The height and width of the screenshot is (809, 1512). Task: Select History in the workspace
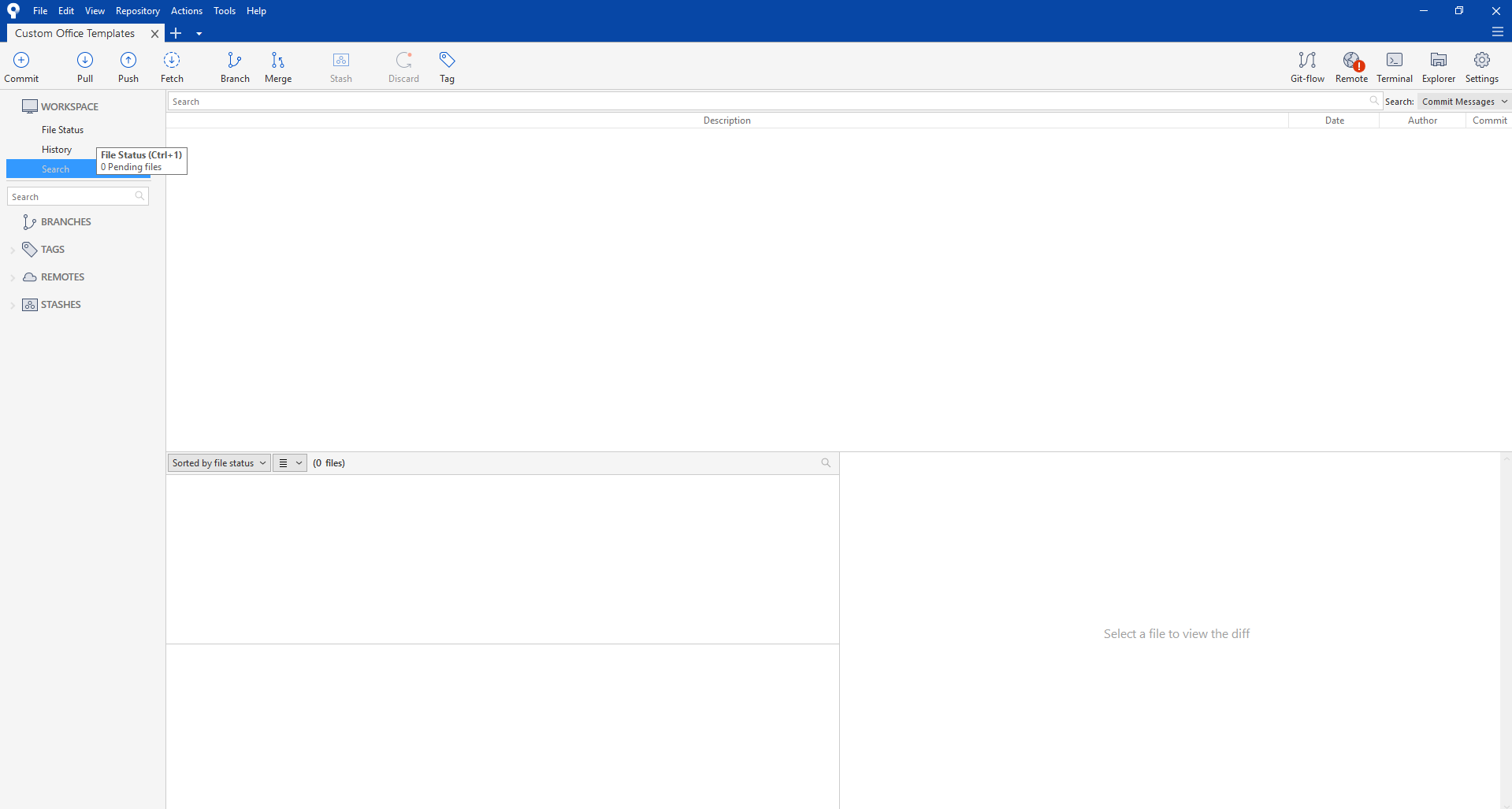pos(57,150)
